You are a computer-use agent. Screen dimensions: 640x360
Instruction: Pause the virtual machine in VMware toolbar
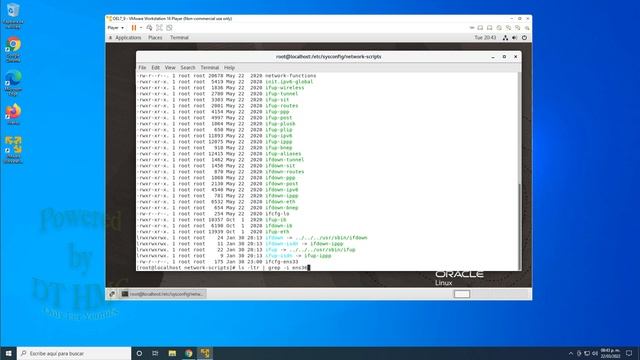pos(134,28)
